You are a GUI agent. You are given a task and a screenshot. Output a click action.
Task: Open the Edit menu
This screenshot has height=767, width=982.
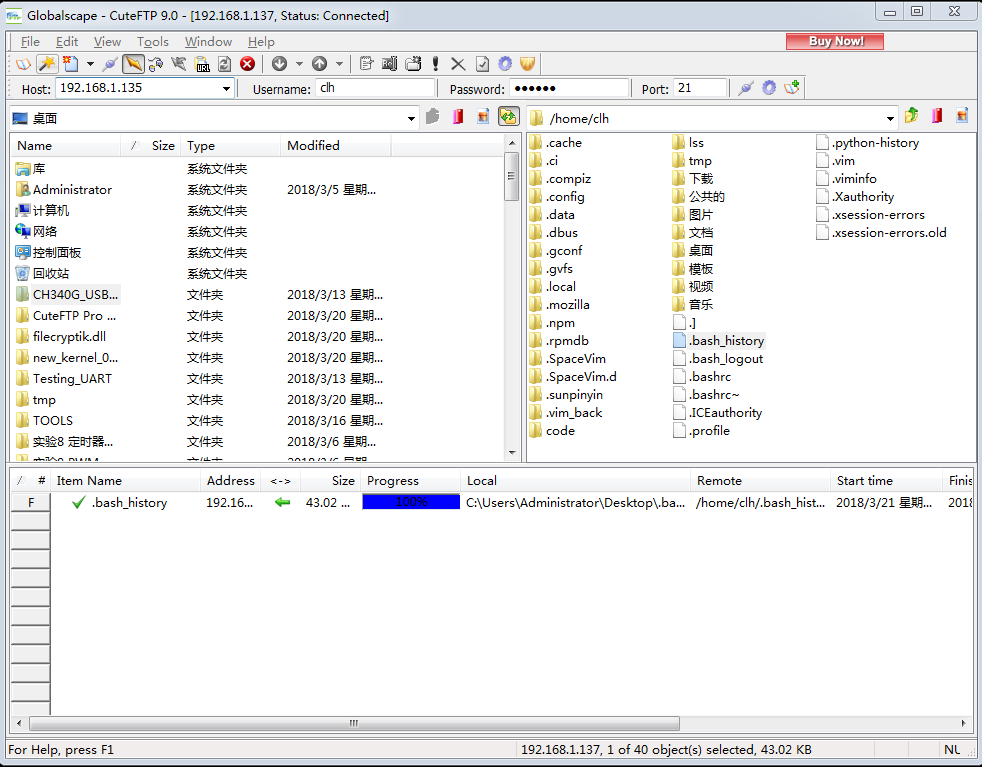click(67, 42)
